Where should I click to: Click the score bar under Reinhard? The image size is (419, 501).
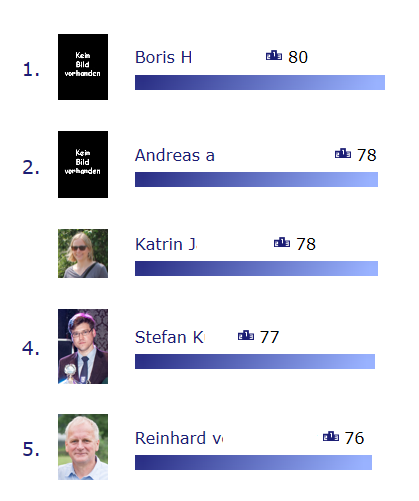253,463
